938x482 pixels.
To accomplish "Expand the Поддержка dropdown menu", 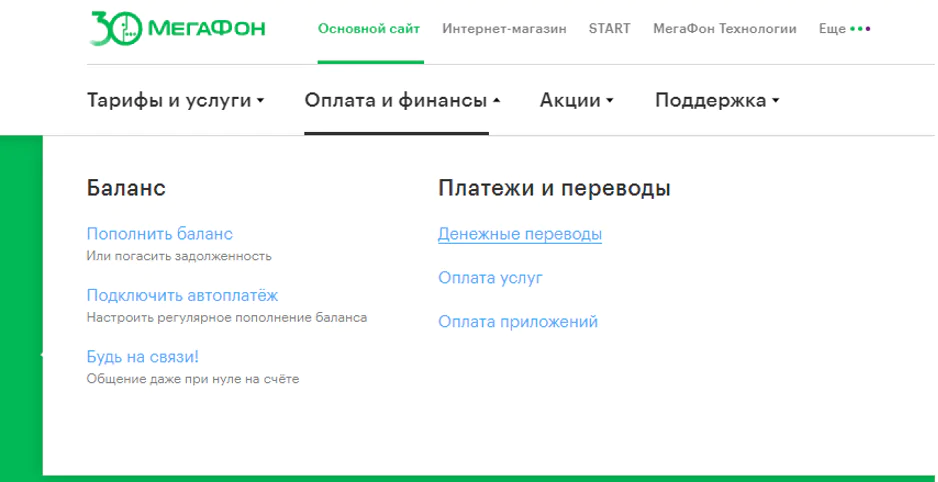I will point(716,100).
